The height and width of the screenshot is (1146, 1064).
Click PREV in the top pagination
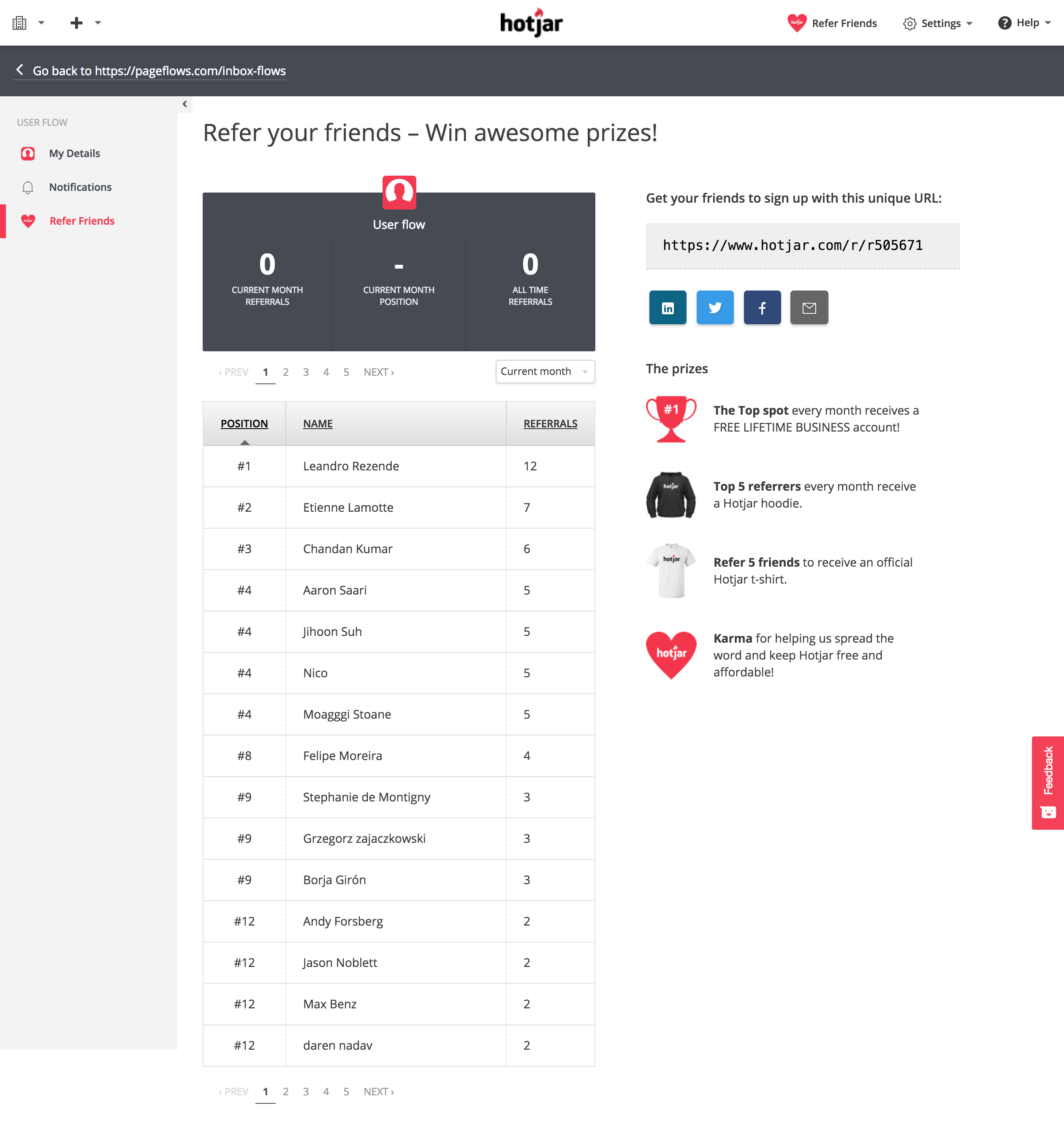pyautogui.click(x=233, y=372)
